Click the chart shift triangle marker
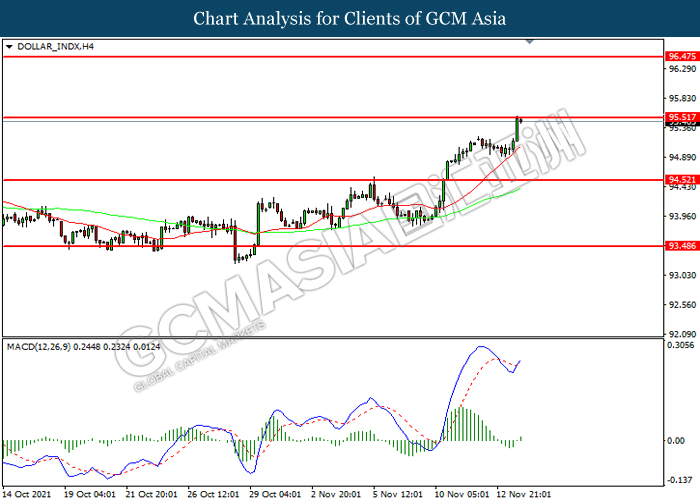The width and height of the screenshot is (700, 500). (x=530, y=42)
